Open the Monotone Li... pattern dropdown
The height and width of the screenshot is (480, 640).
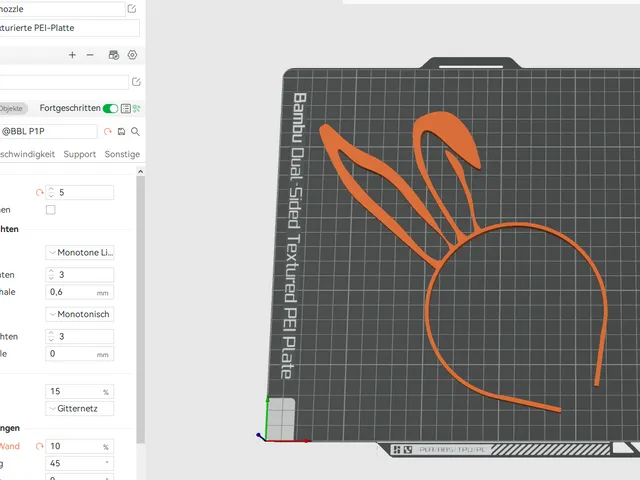coord(80,253)
